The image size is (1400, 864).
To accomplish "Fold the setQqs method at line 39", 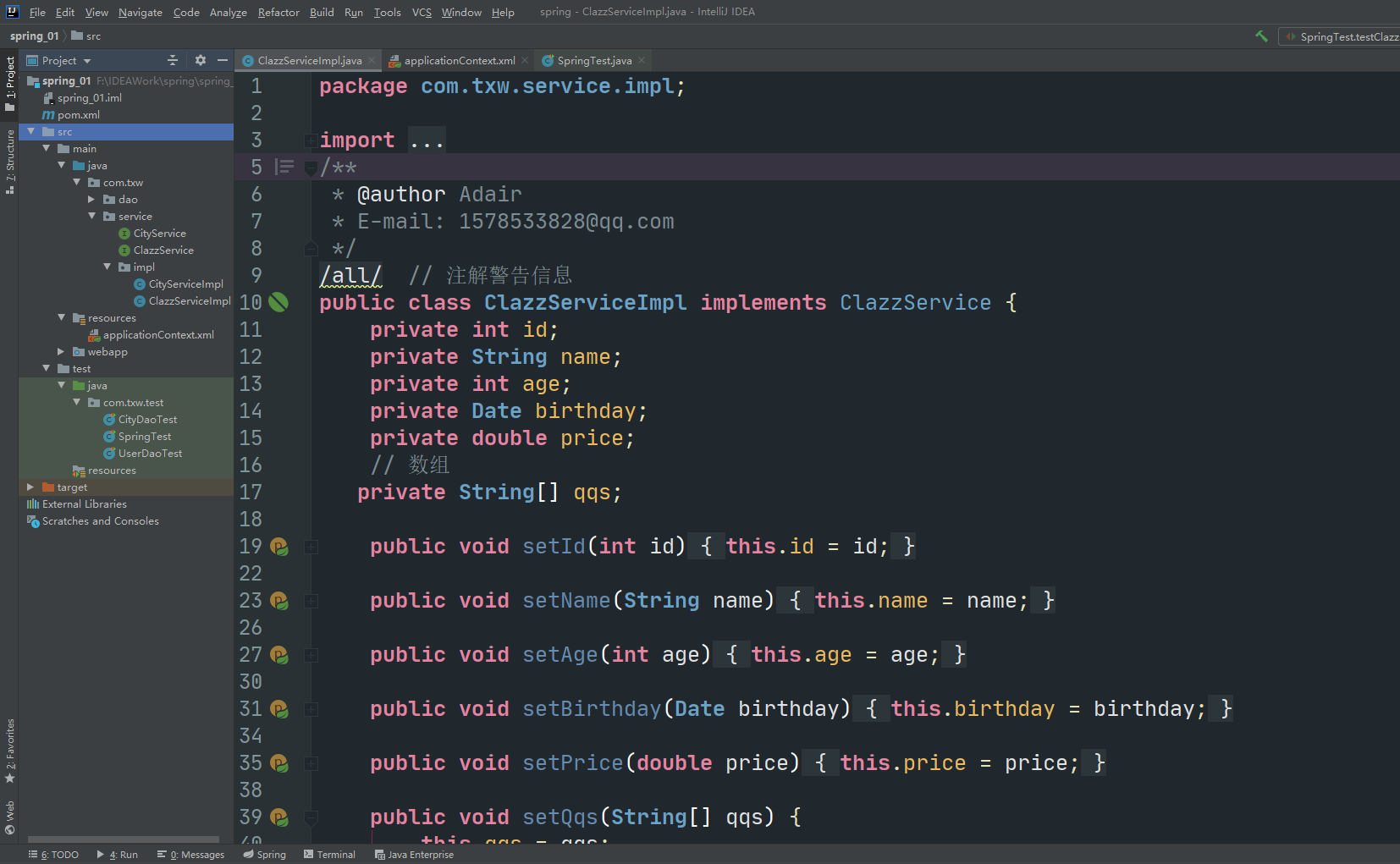I will pos(311,817).
